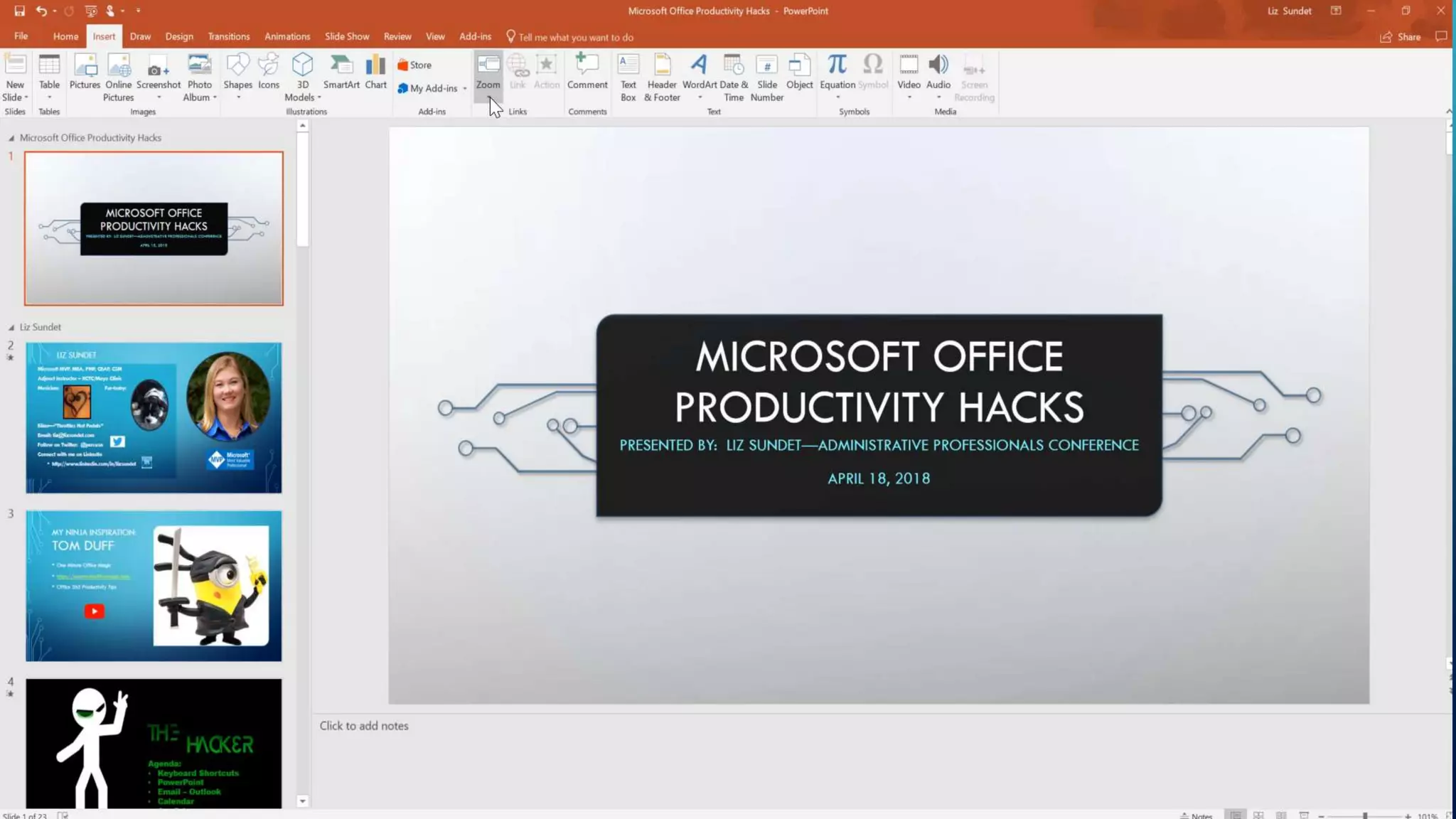Click the Share button
Image resolution: width=1456 pixels, height=819 pixels.
pyautogui.click(x=1401, y=37)
